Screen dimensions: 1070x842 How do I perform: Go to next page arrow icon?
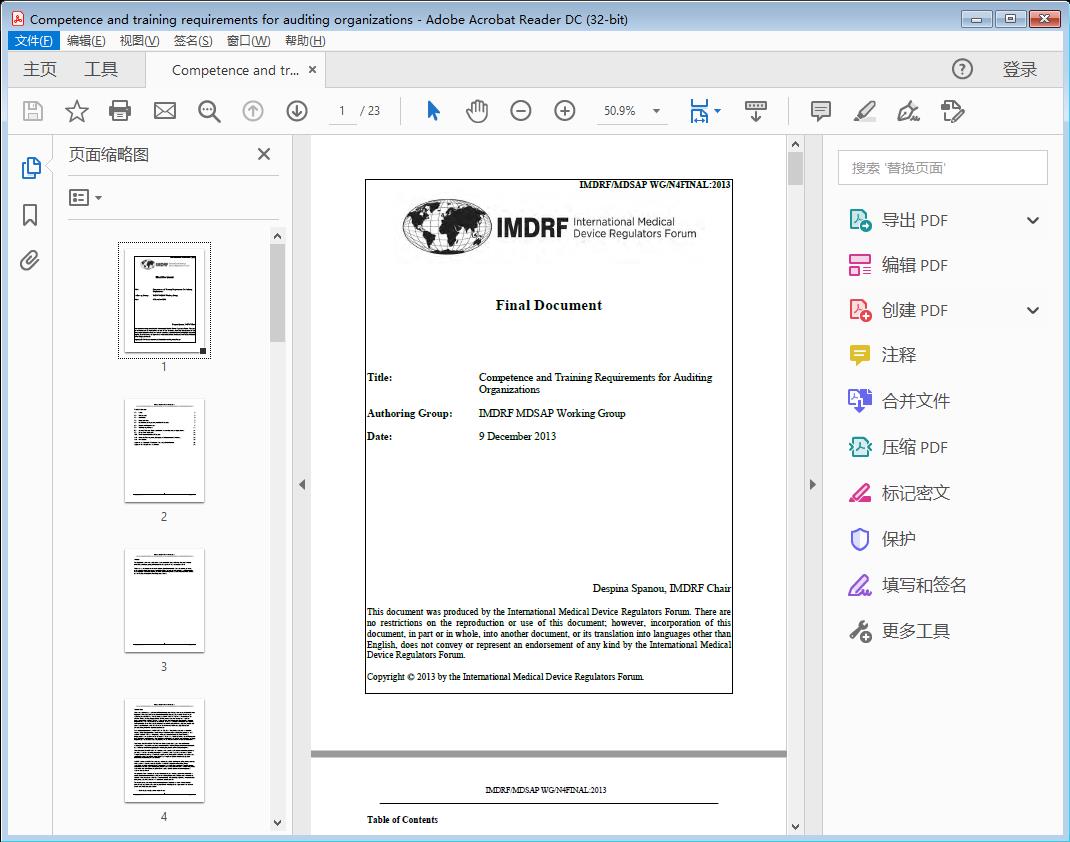coord(297,111)
